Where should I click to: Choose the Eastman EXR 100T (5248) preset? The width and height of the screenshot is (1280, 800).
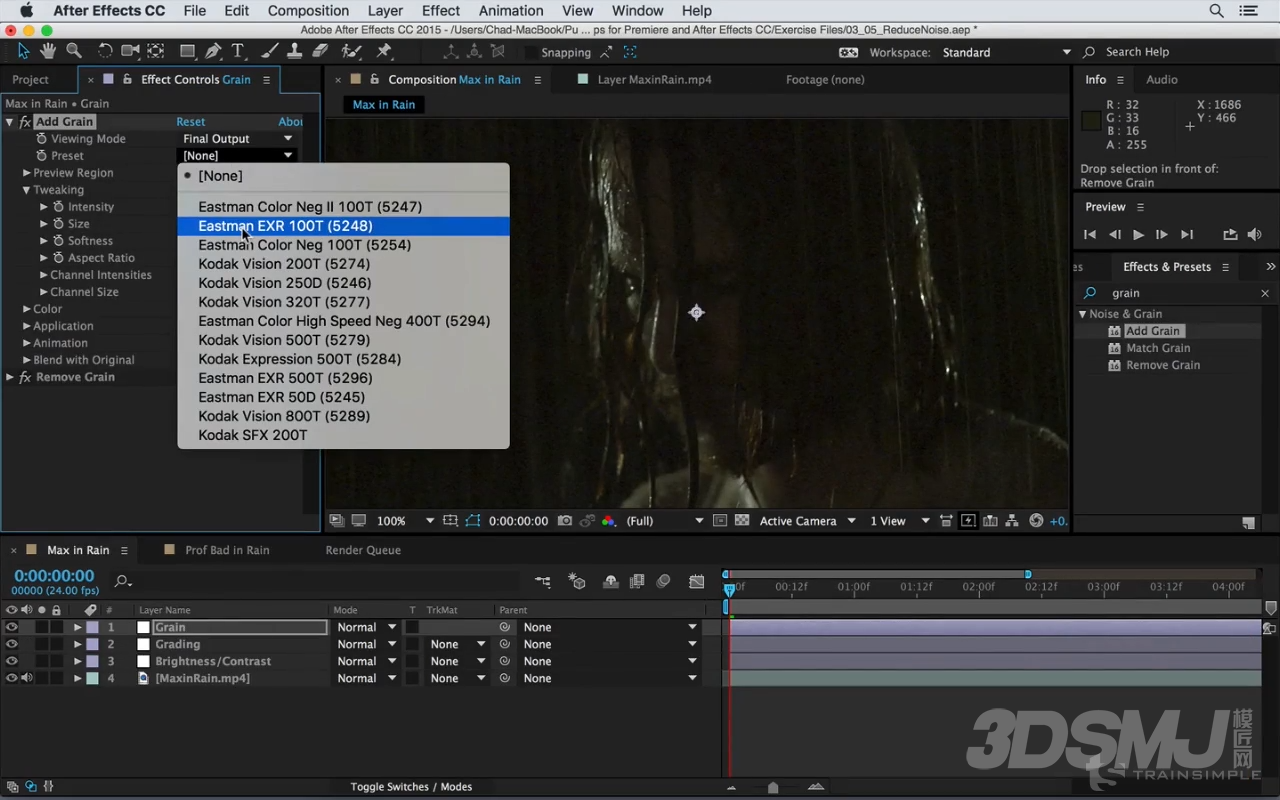[343, 226]
